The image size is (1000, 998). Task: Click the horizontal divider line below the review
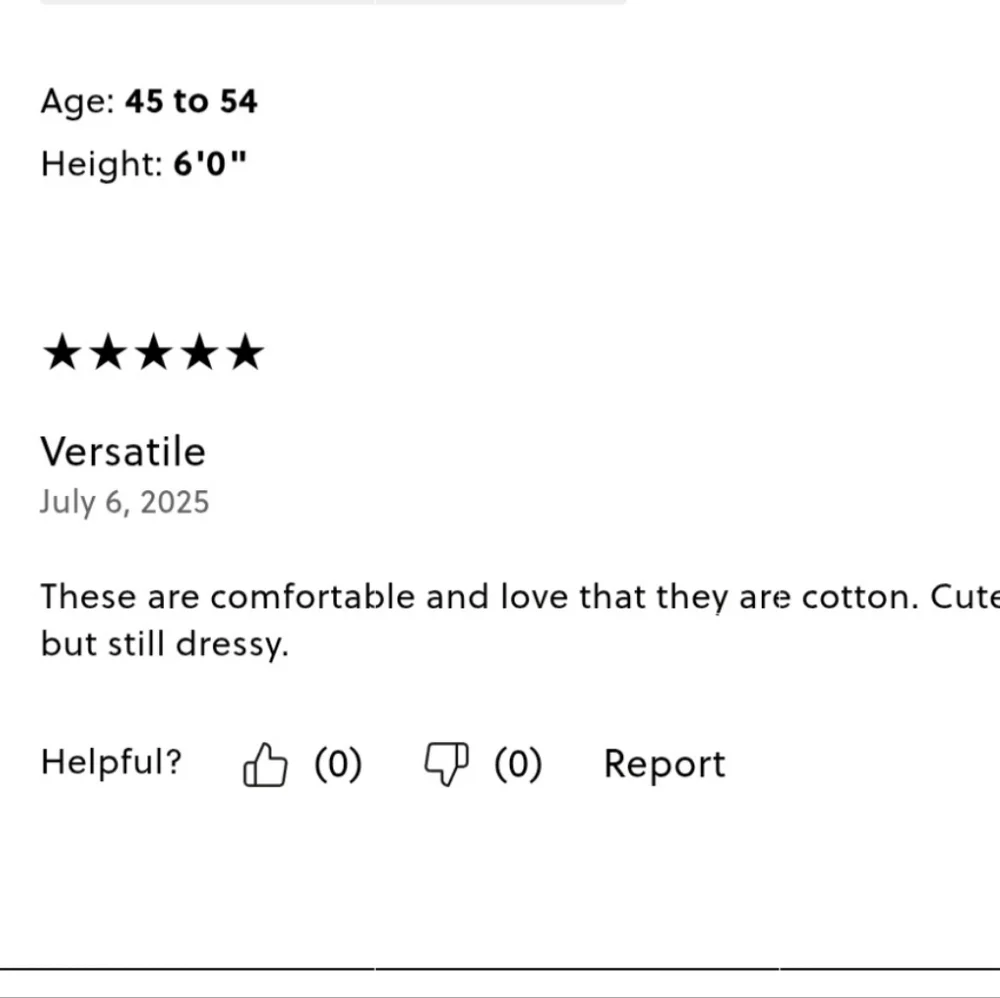tap(500, 969)
